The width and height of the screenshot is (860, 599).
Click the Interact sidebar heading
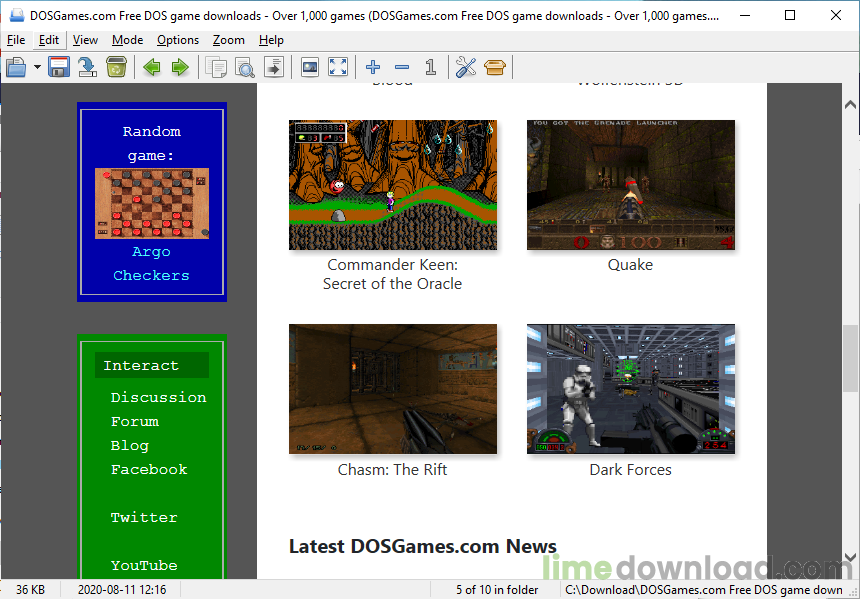point(152,365)
